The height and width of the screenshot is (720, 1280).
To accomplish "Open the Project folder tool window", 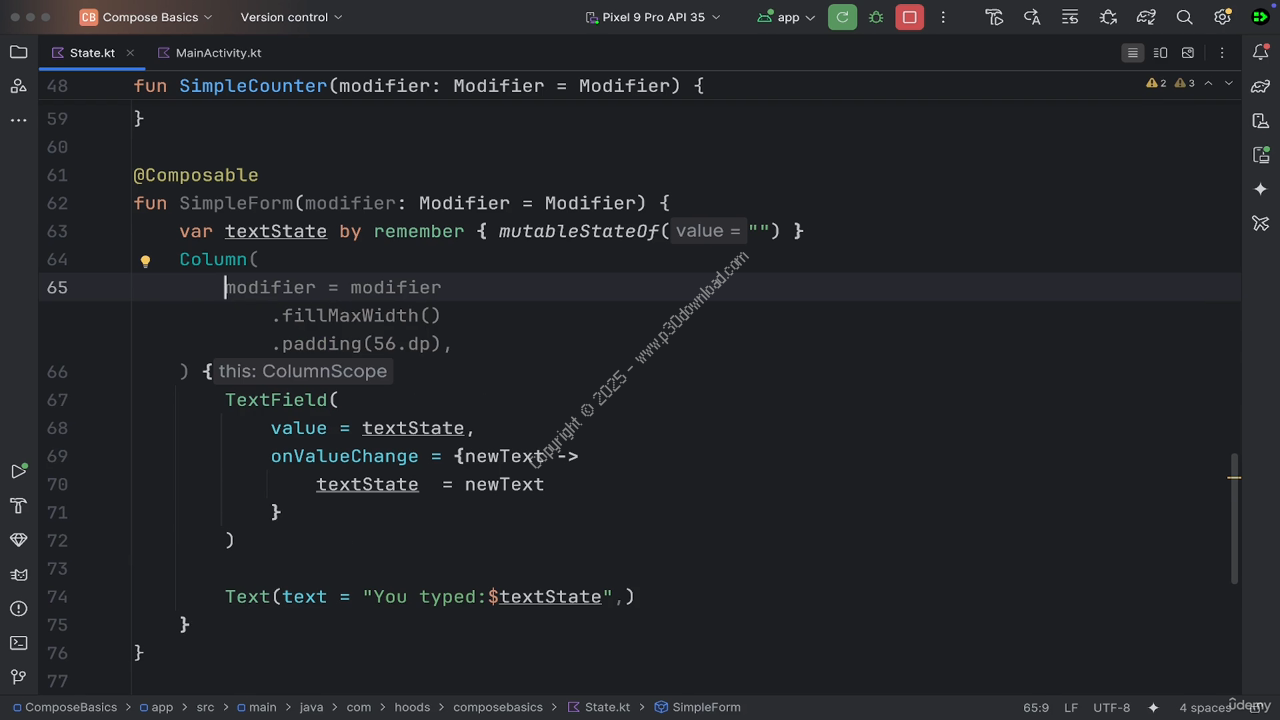I will (18, 52).
